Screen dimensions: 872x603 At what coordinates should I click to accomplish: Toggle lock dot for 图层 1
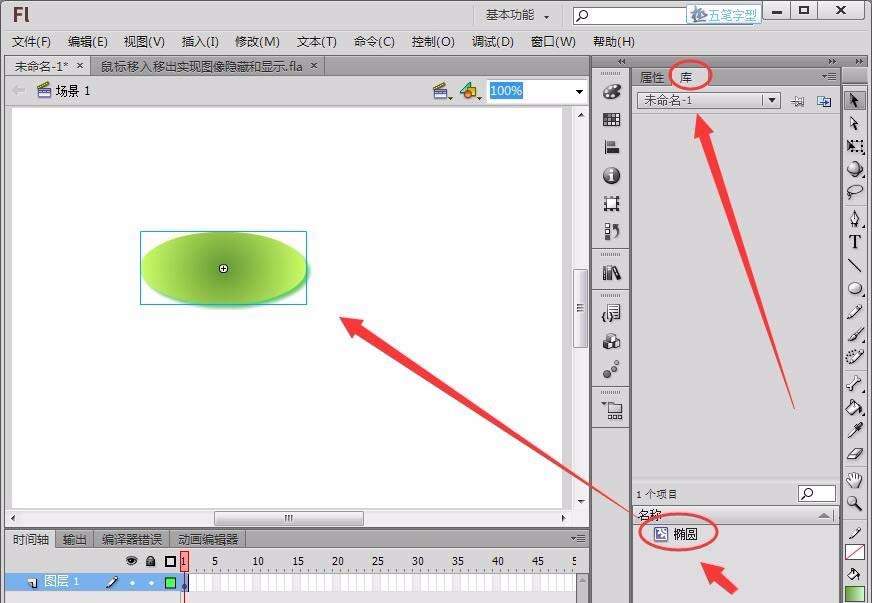coord(151,583)
